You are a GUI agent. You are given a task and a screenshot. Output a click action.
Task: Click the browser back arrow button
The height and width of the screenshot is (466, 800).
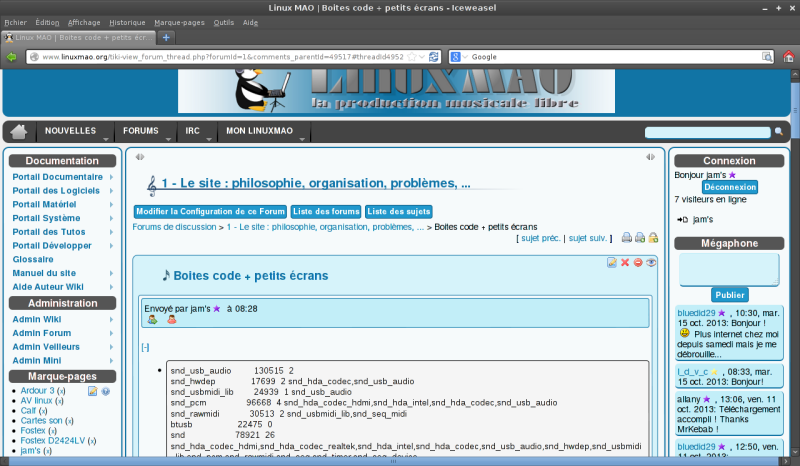11,57
